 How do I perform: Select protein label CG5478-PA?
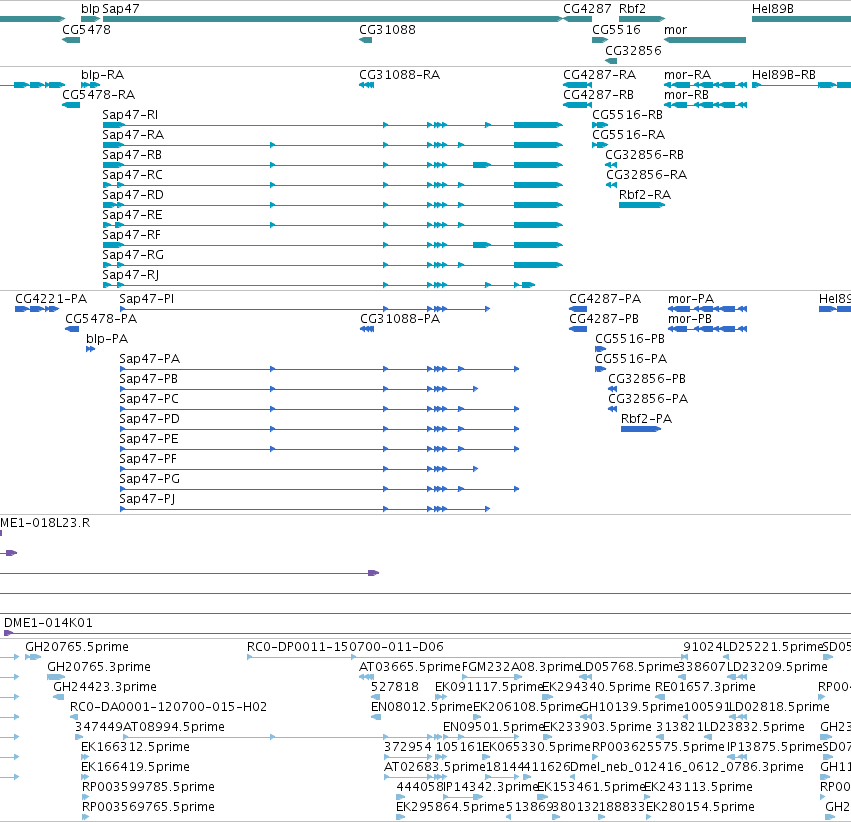[101, 319]
